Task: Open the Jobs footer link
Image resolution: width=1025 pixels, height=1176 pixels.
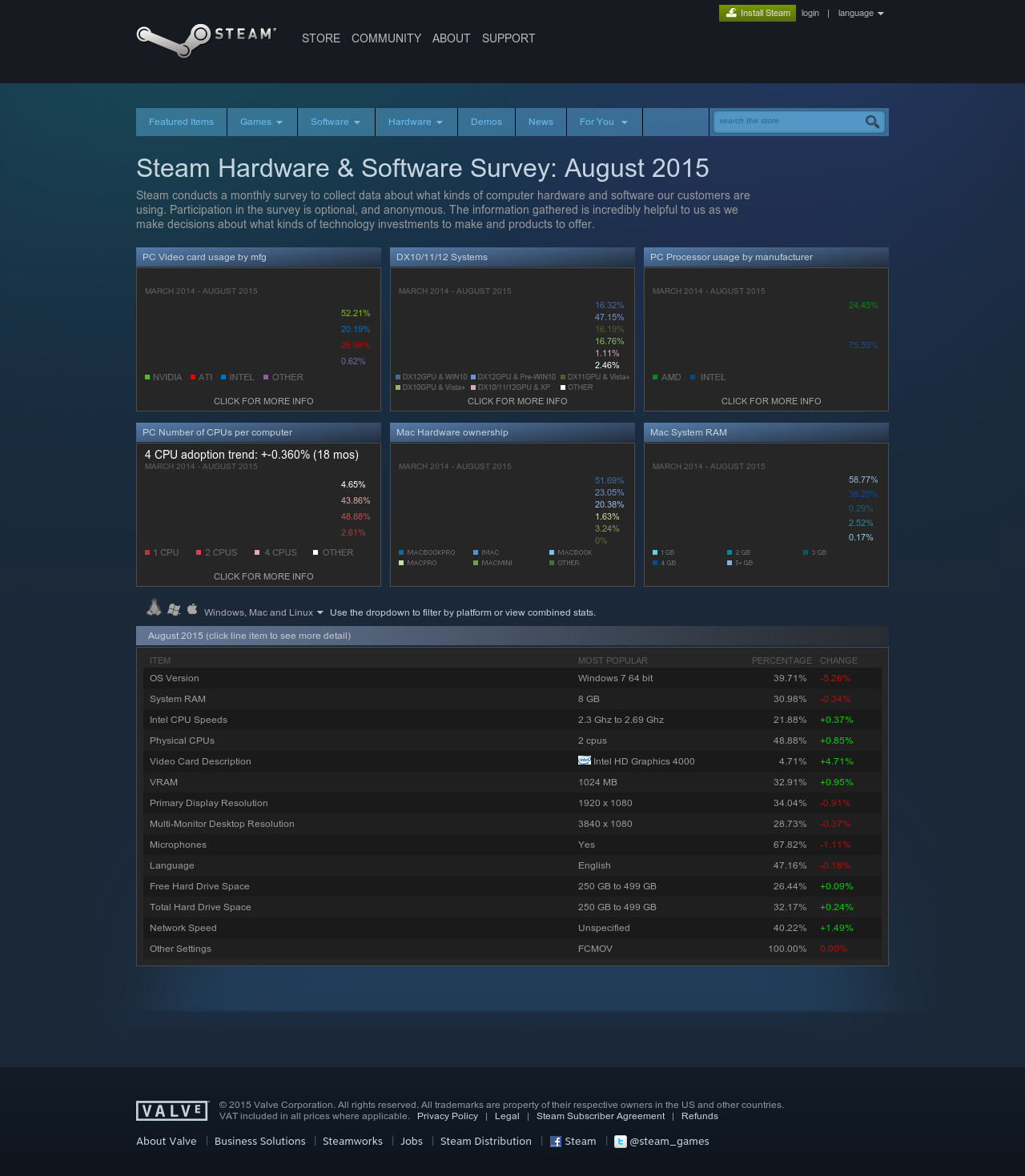Action: tap(412, 1142)
